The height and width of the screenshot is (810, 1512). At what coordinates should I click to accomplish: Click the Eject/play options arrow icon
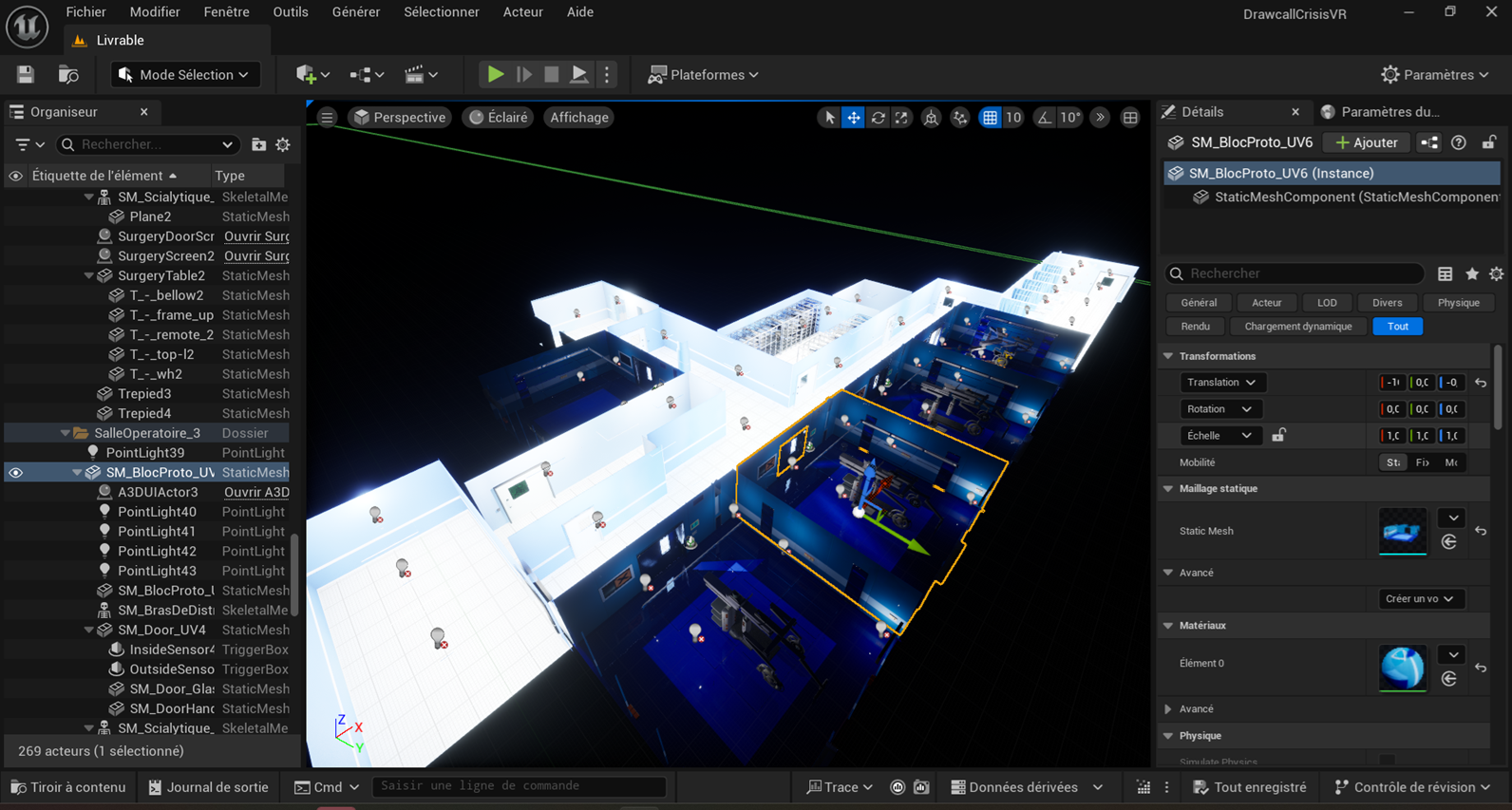point(578,75)
